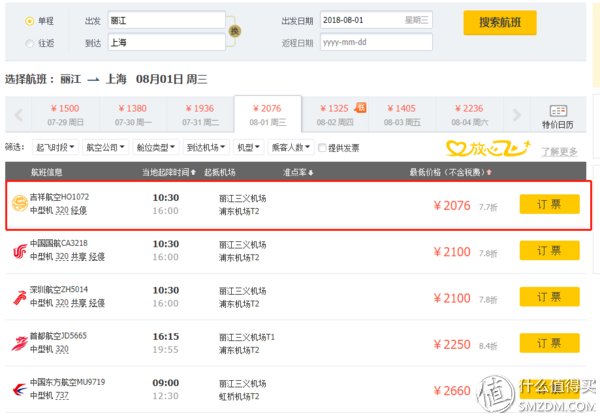Image resolution: width=600 pixels, height=418 pixels.
Task: Click the 16:15 departure time
Action: (166, 336)
